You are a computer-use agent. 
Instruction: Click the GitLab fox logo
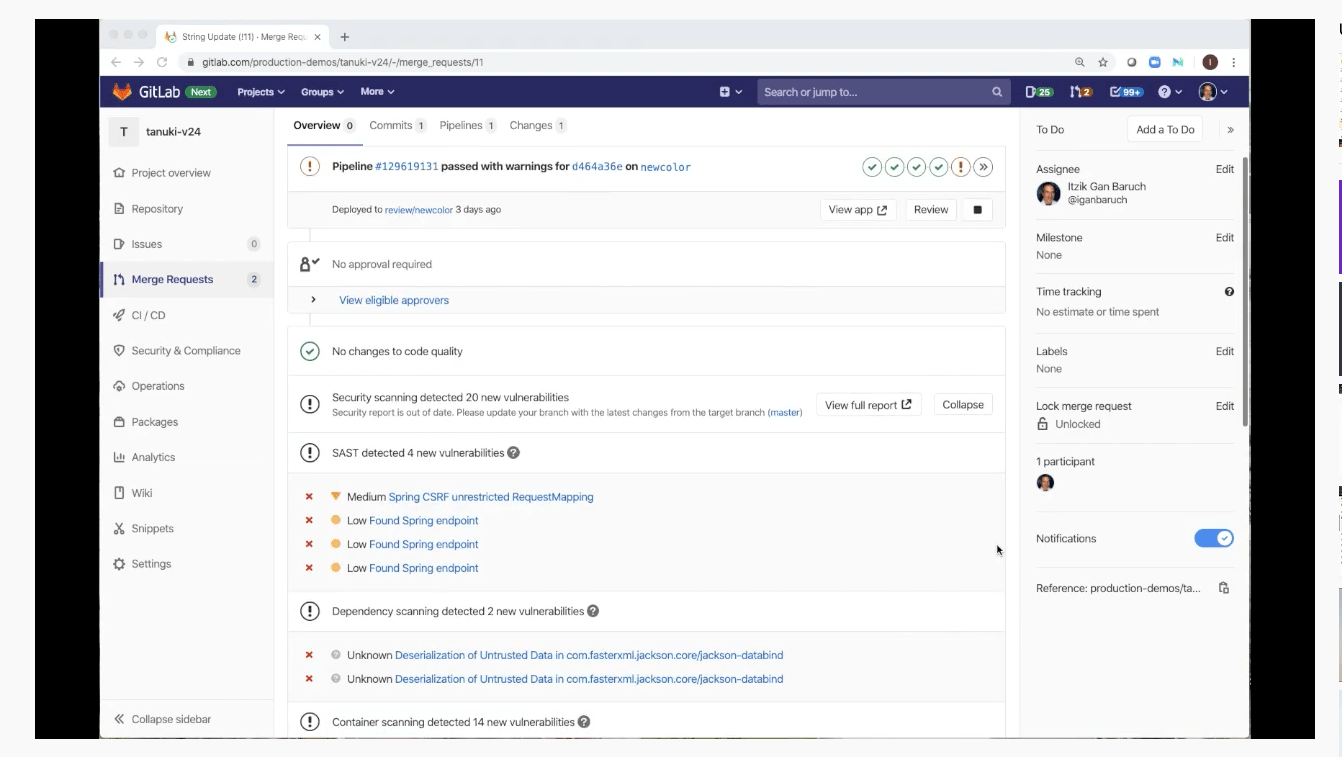click(121, 92)
